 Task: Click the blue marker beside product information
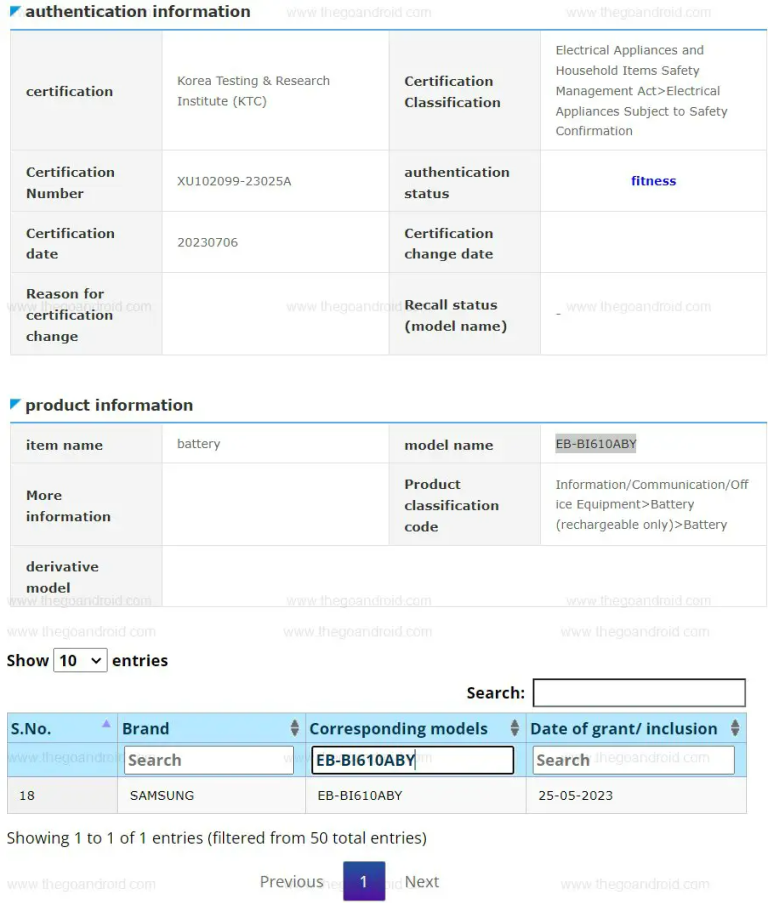15,404
